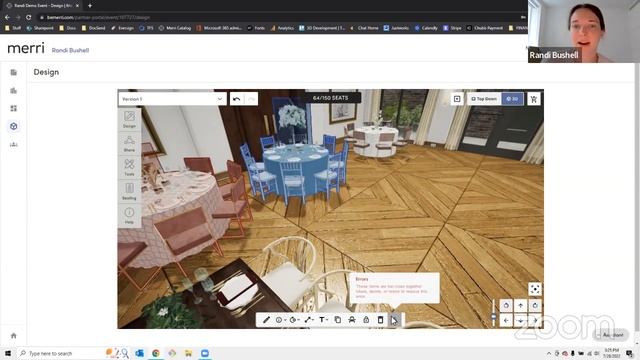
Task: Rotate camera clockwise
Action: pyautogui.click(x=535, y=305)
